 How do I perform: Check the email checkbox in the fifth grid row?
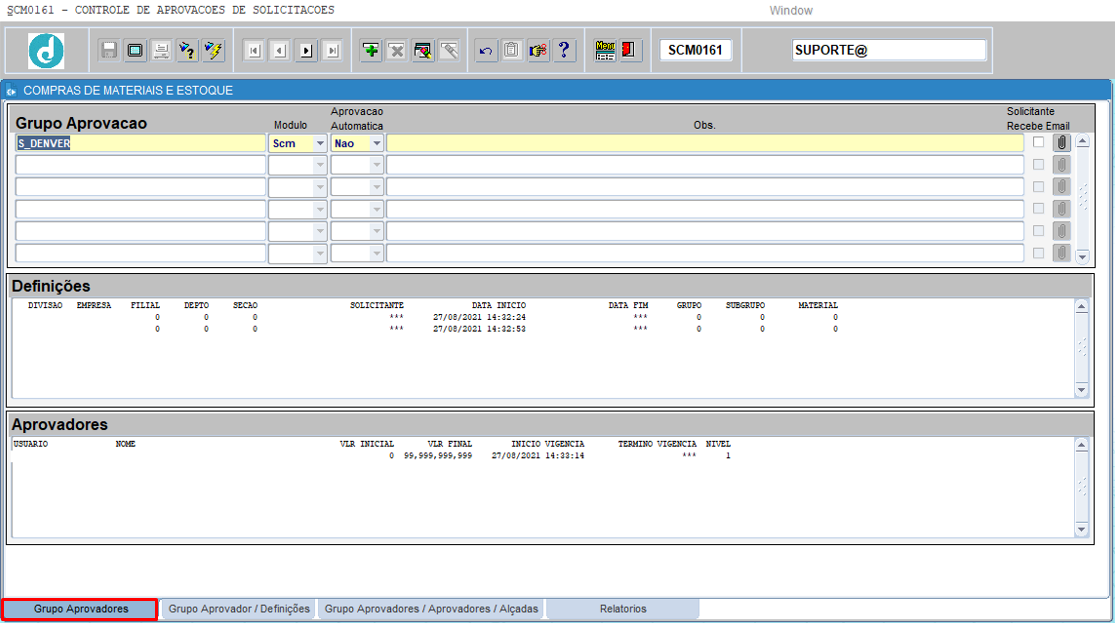coord(1039,230)
